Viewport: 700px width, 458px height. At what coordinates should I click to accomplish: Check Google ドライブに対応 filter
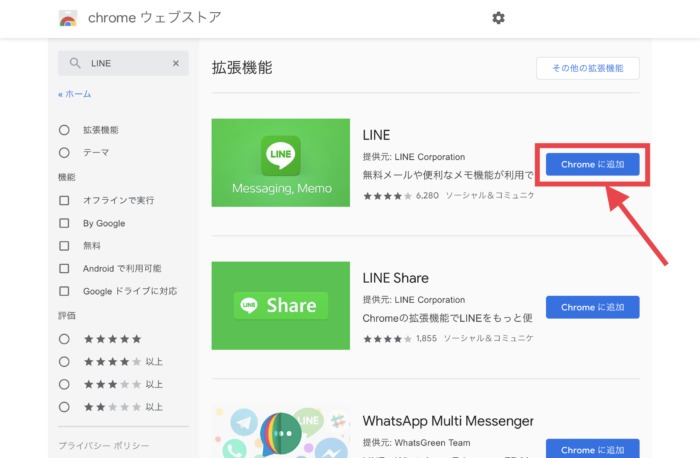tap(64, 291)
